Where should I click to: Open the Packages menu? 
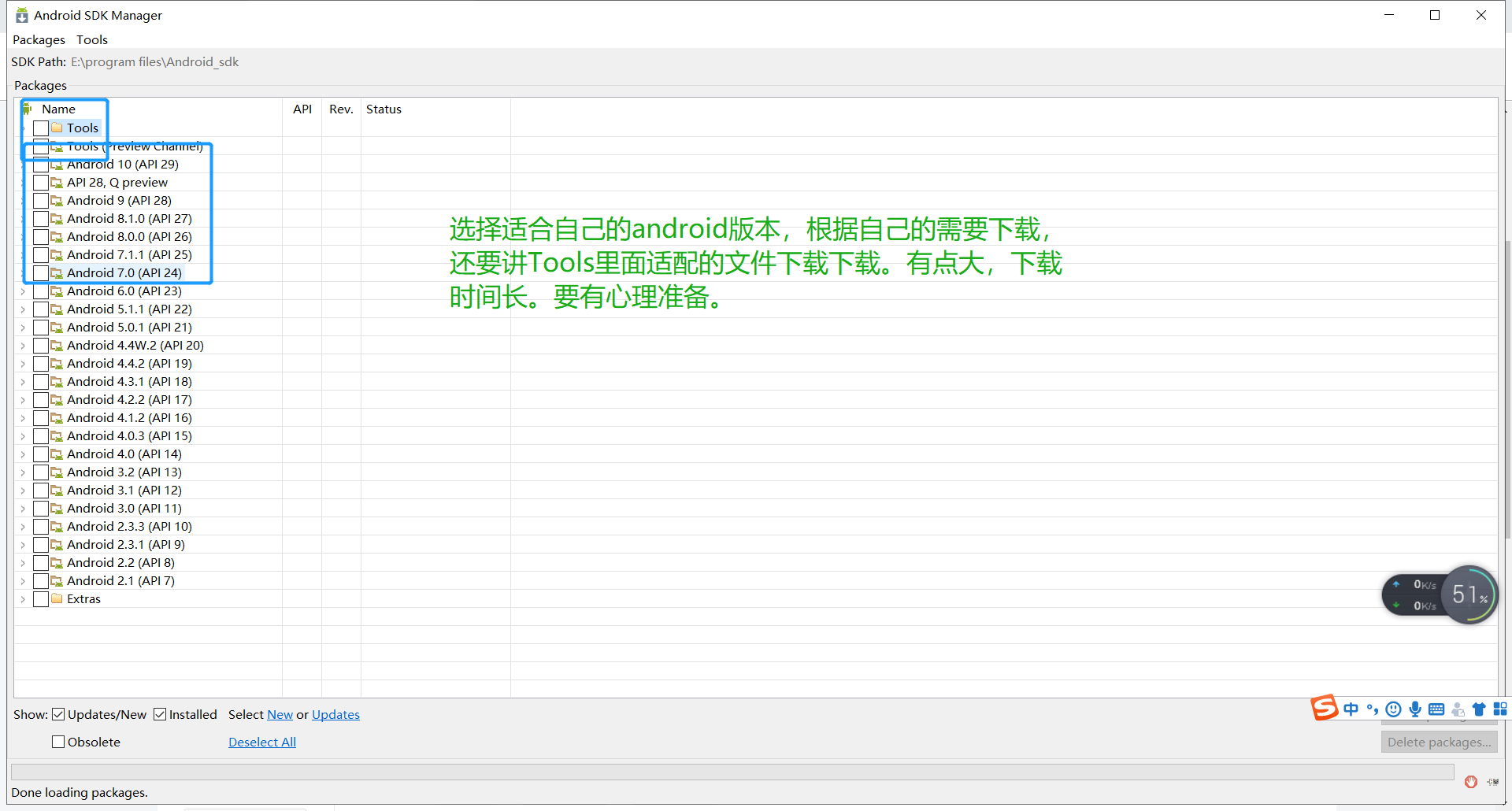(x=39, y=39)
